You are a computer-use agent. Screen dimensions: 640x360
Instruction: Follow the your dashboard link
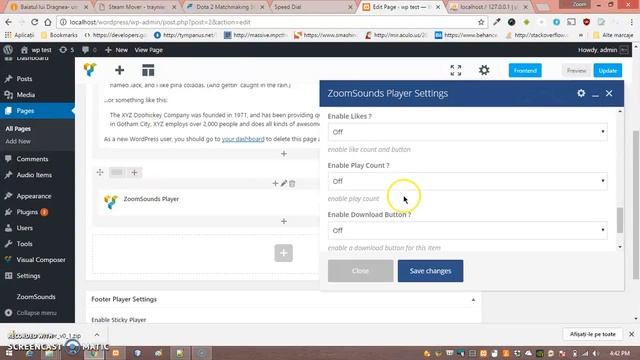243,139
